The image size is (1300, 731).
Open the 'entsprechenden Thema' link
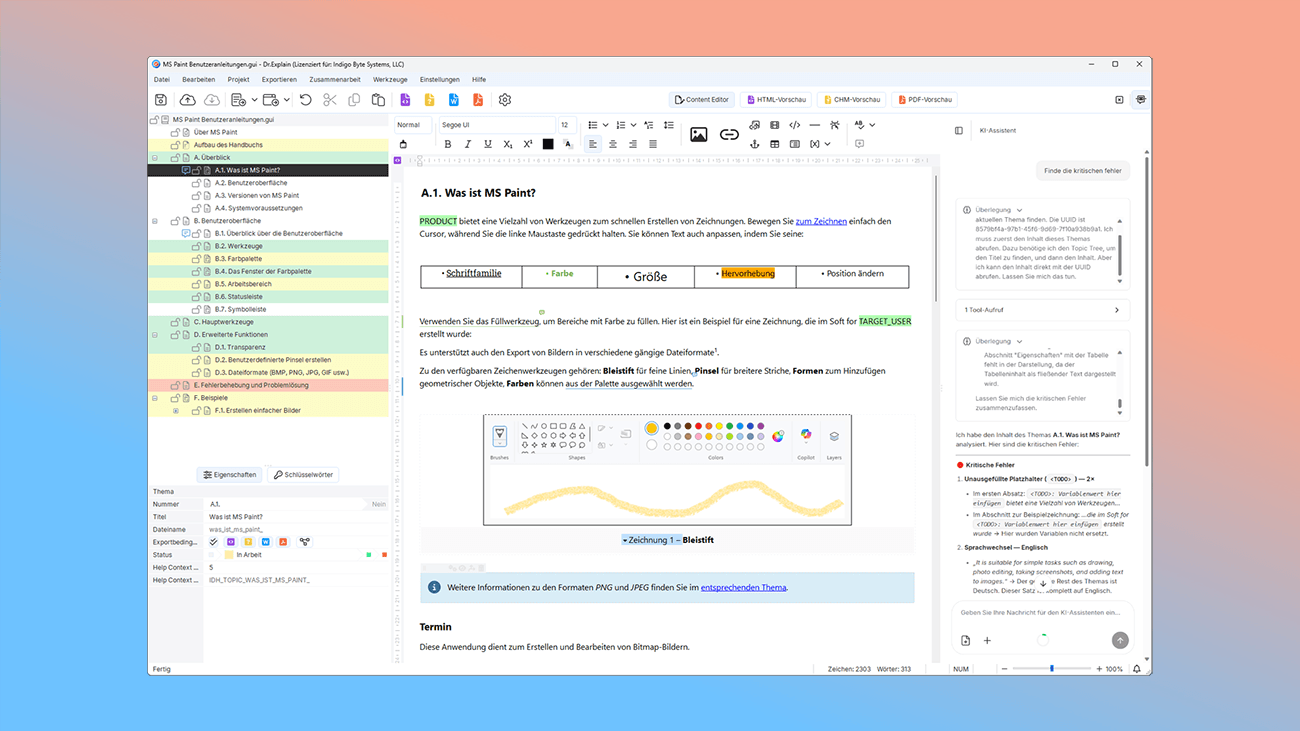pyautogui.click(x=743, y=587)
